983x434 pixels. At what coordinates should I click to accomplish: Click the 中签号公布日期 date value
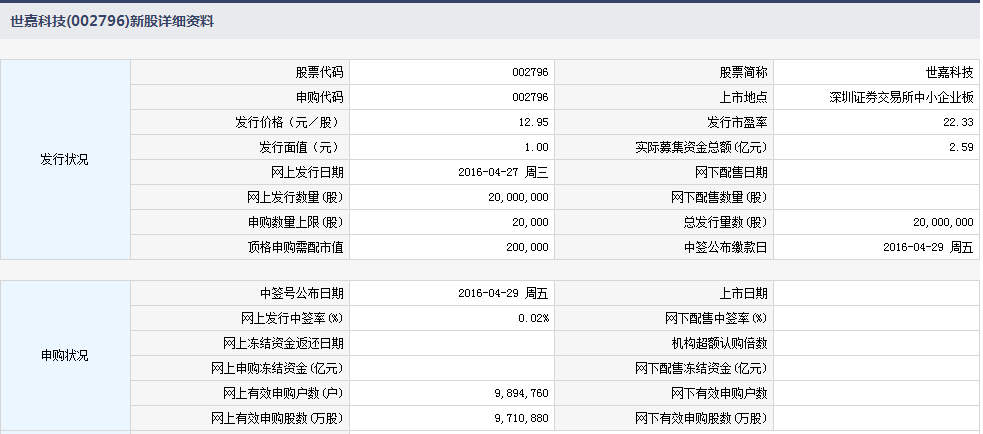tap(503, 293)
